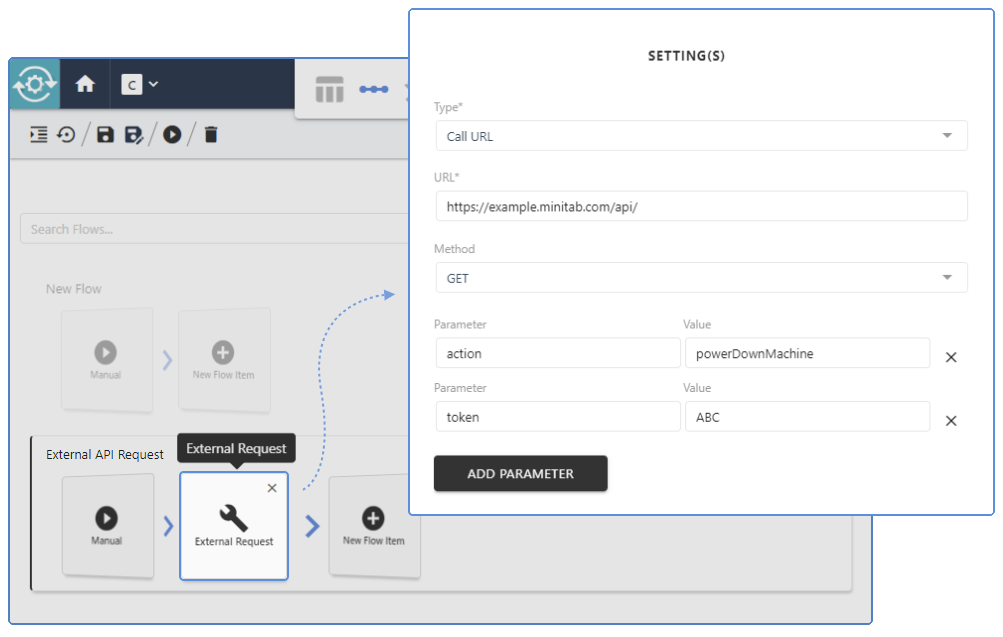Save the current flow
Viewport: 1003px width, 637px height.
click(x=105, y=133)
